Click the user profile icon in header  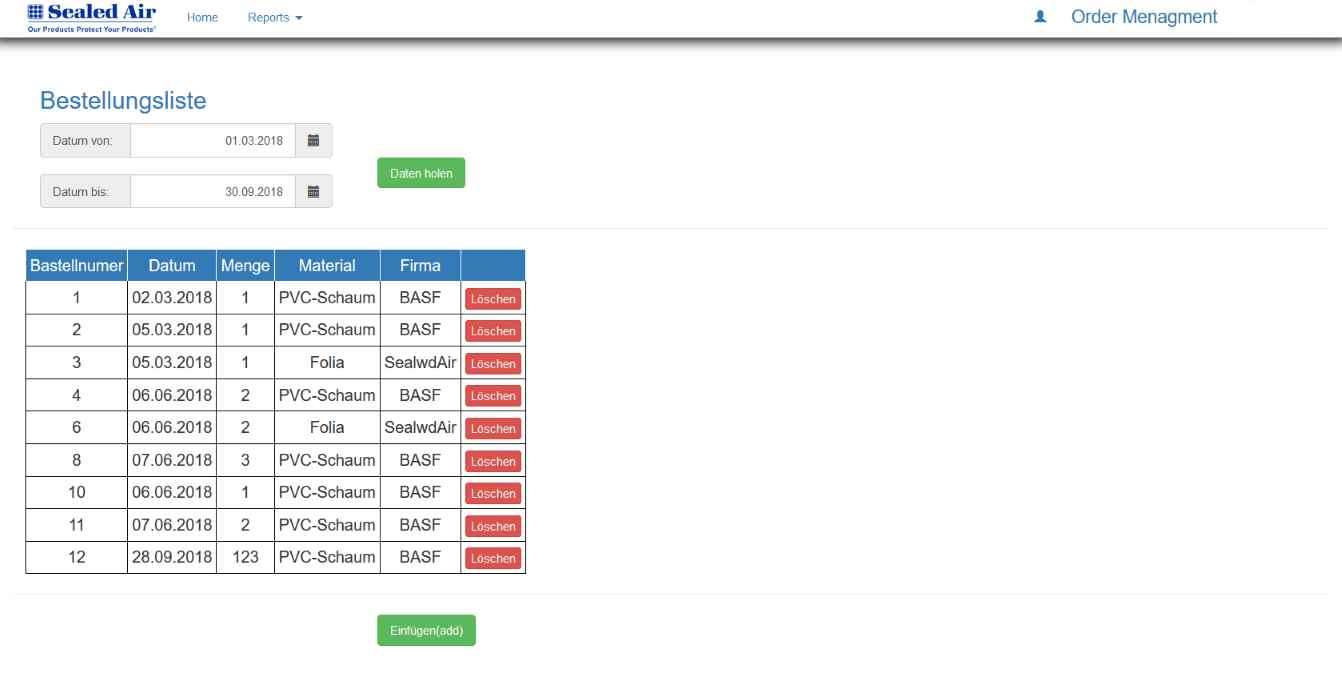pyautogui.click(x=1040, y=17)
